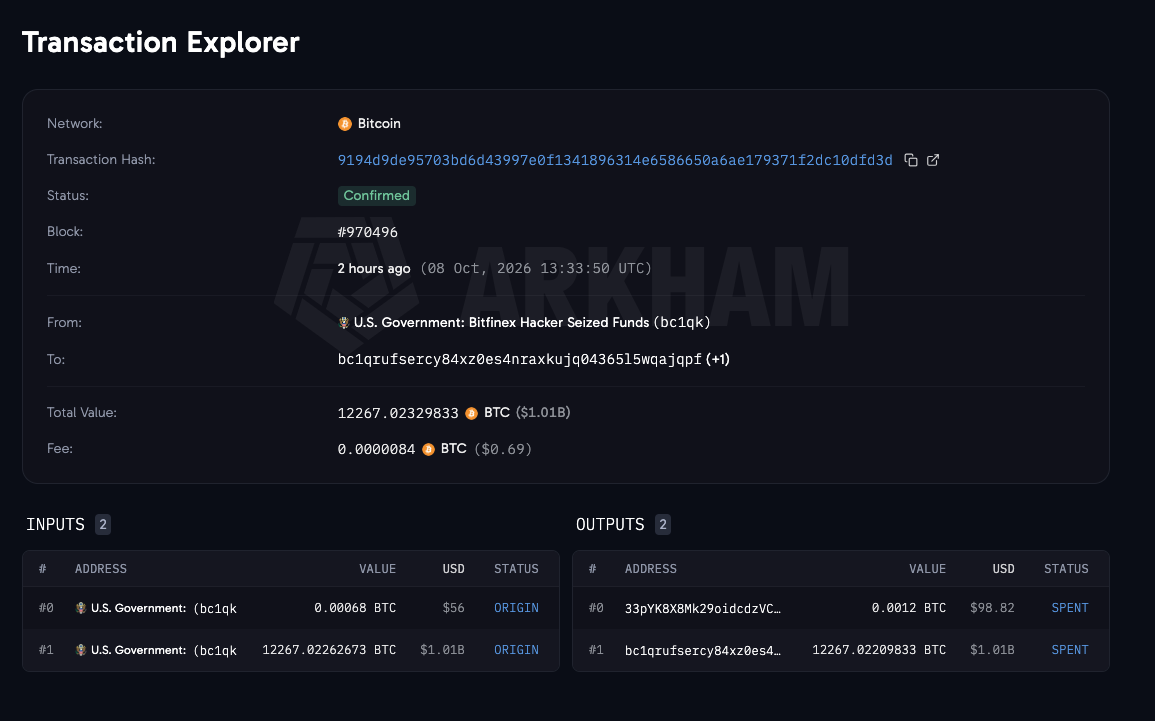Click the ADDRESS column header in Inputs table
This screenshot has height=721, width=1155.
pyautogui.click(x=101, y=569)
